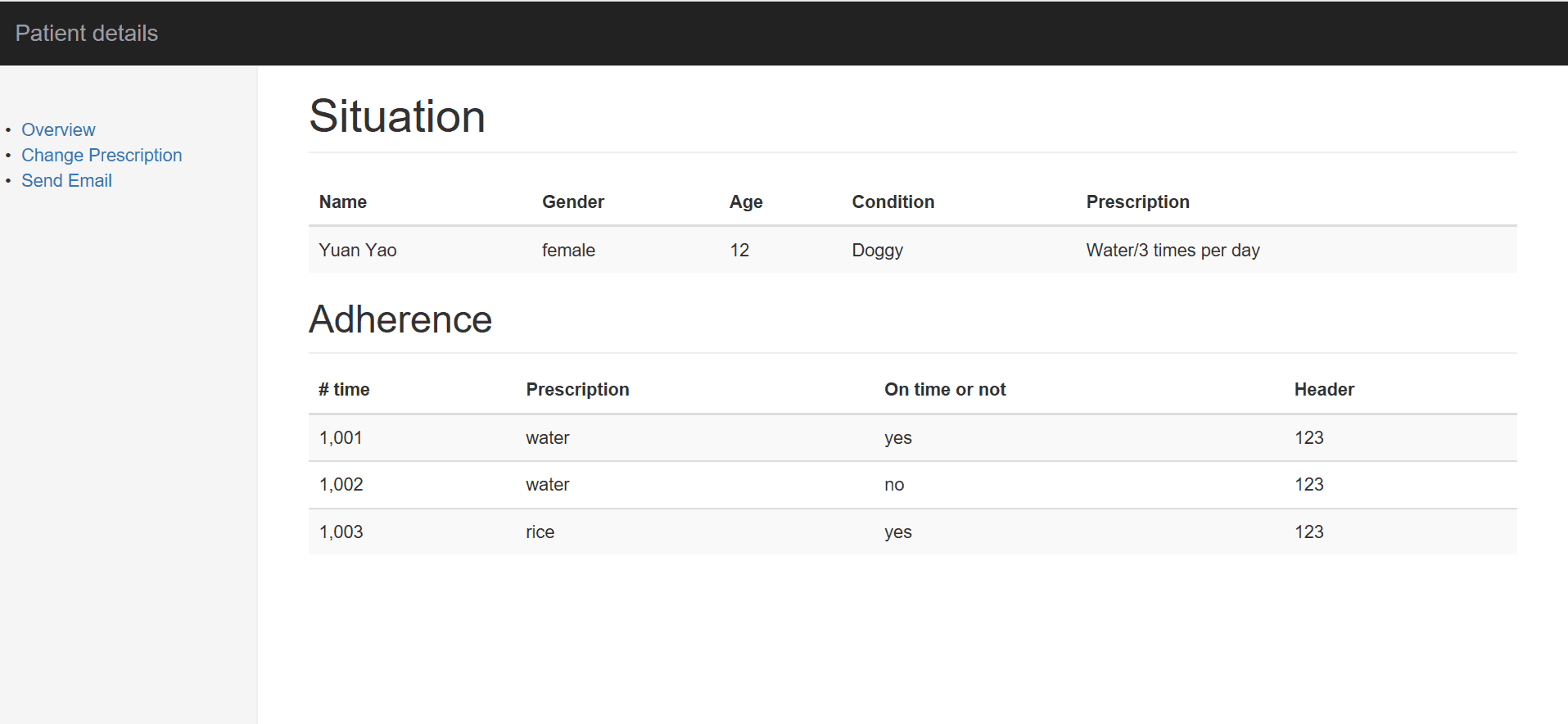
Task: Select the patient name Yuan Yao
Action: pos(358,251)
